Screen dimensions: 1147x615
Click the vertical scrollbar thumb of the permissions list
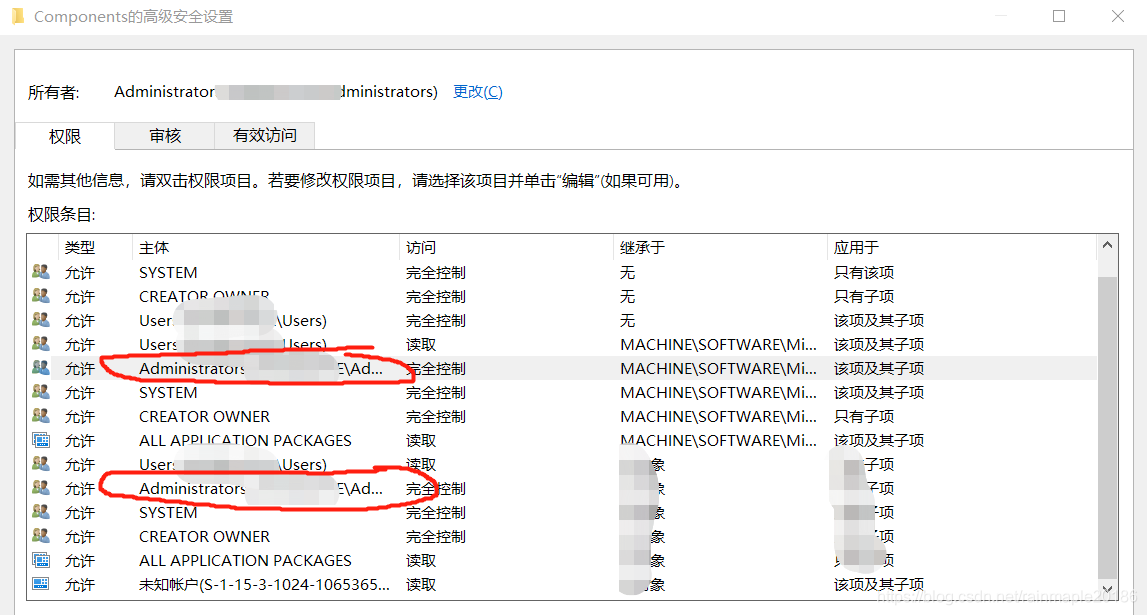point(1107,428)
